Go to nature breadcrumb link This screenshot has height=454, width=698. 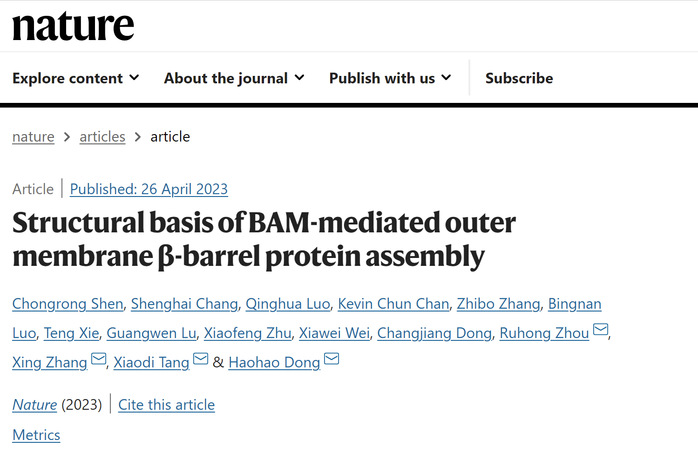pyautogui.click(x=33, y=137)
